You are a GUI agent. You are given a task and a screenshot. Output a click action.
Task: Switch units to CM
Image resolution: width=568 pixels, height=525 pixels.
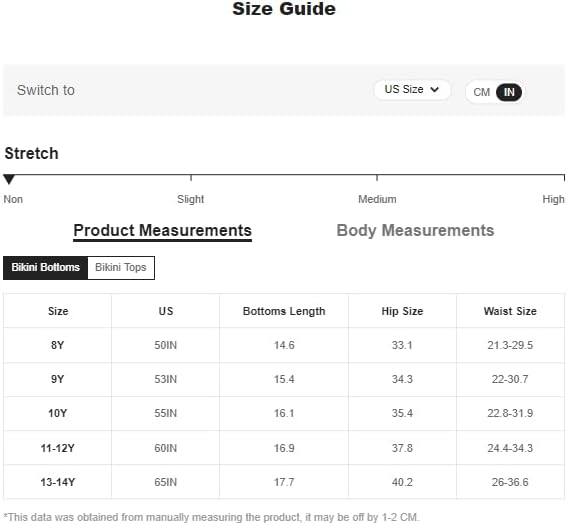[481, 92]
